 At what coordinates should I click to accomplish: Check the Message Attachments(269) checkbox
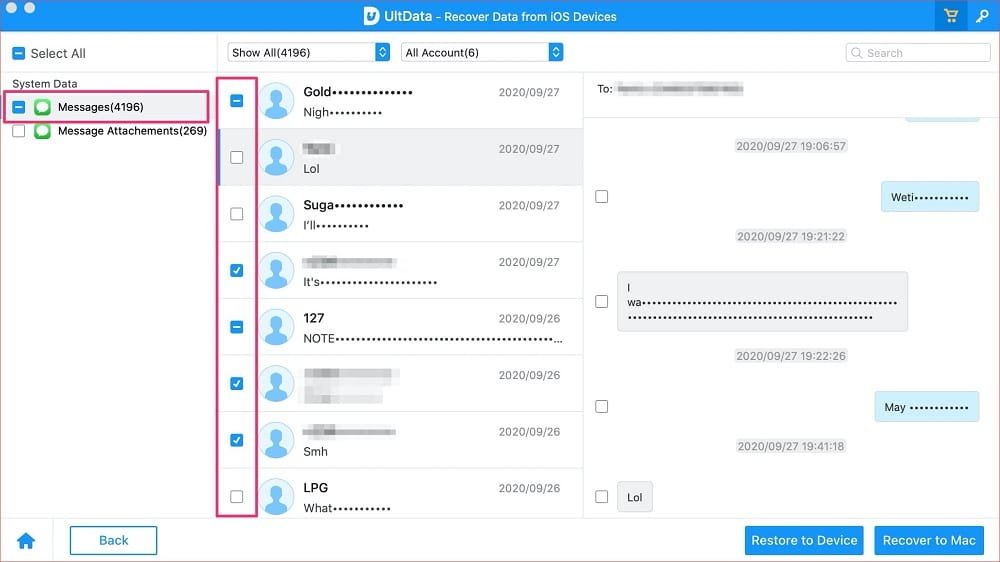(19, 131)
